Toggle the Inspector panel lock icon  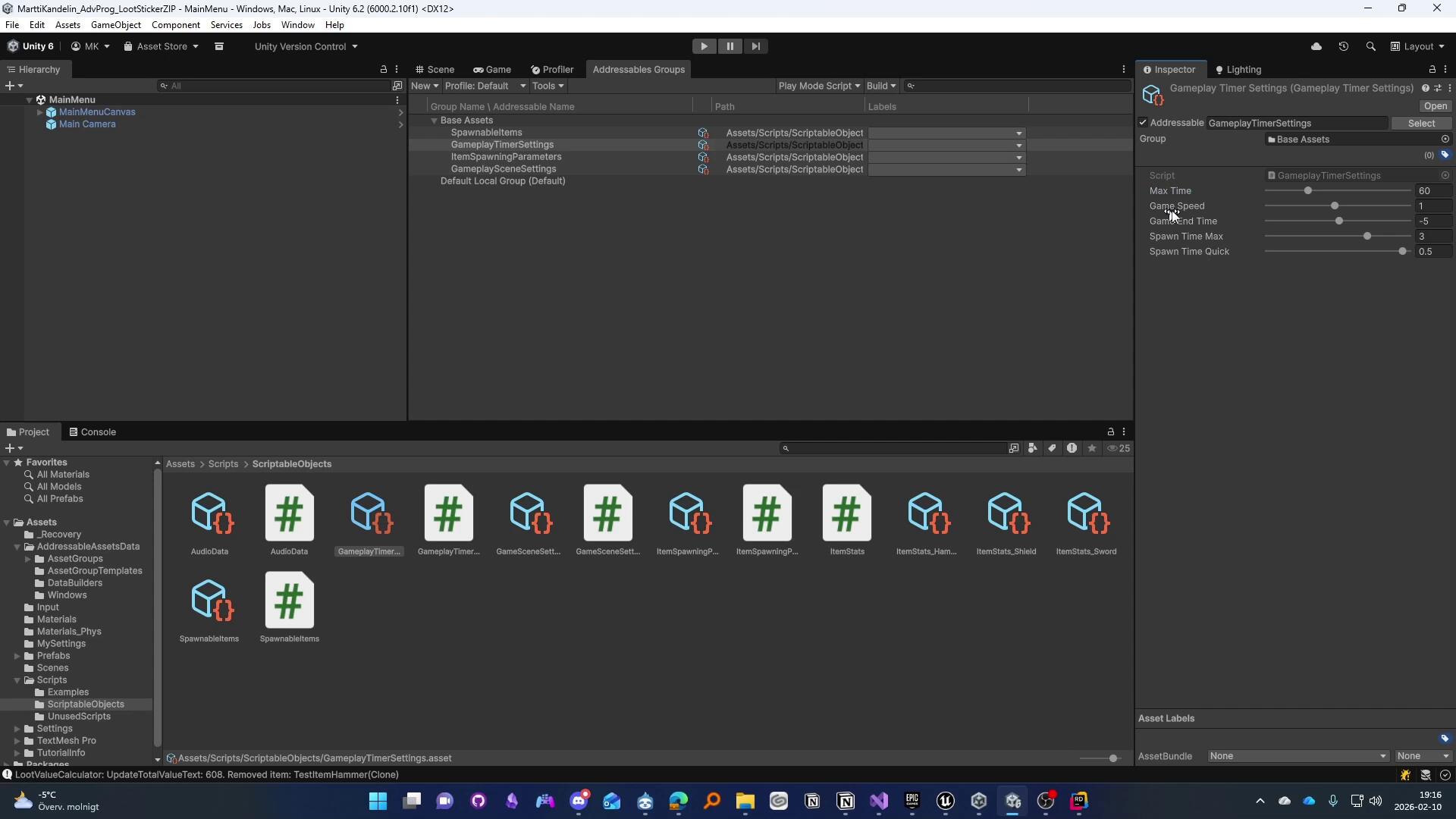pyautogui.click(x=1432, y=70)
